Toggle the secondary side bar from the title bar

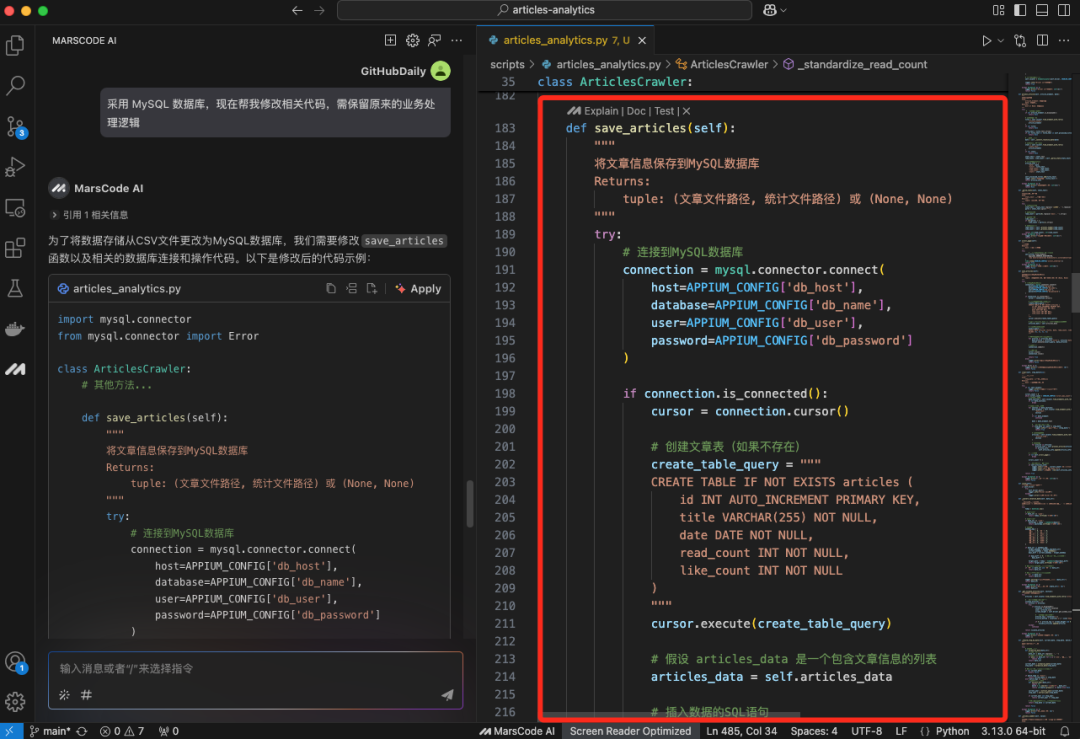coord(1064,10)
